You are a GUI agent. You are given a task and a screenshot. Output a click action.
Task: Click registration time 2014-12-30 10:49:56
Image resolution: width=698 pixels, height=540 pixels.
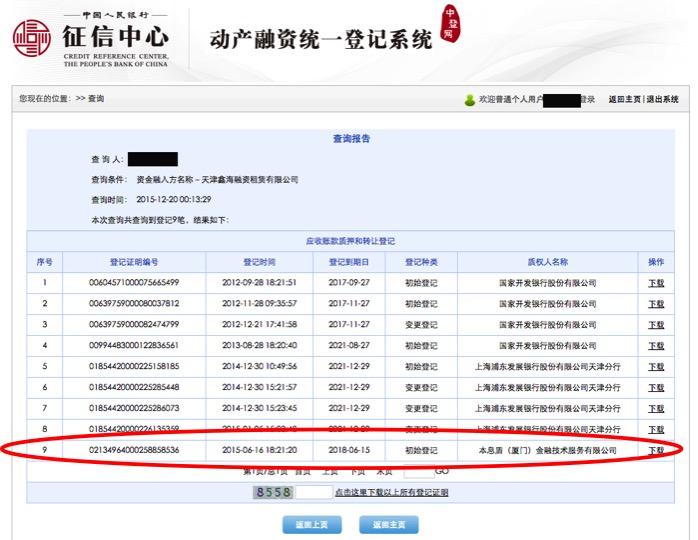[260, 366]
